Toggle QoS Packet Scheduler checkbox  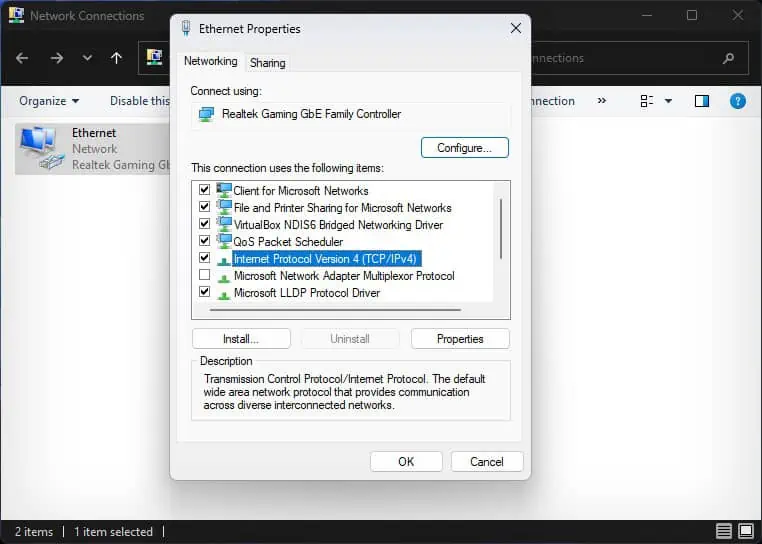coord(205,241)
